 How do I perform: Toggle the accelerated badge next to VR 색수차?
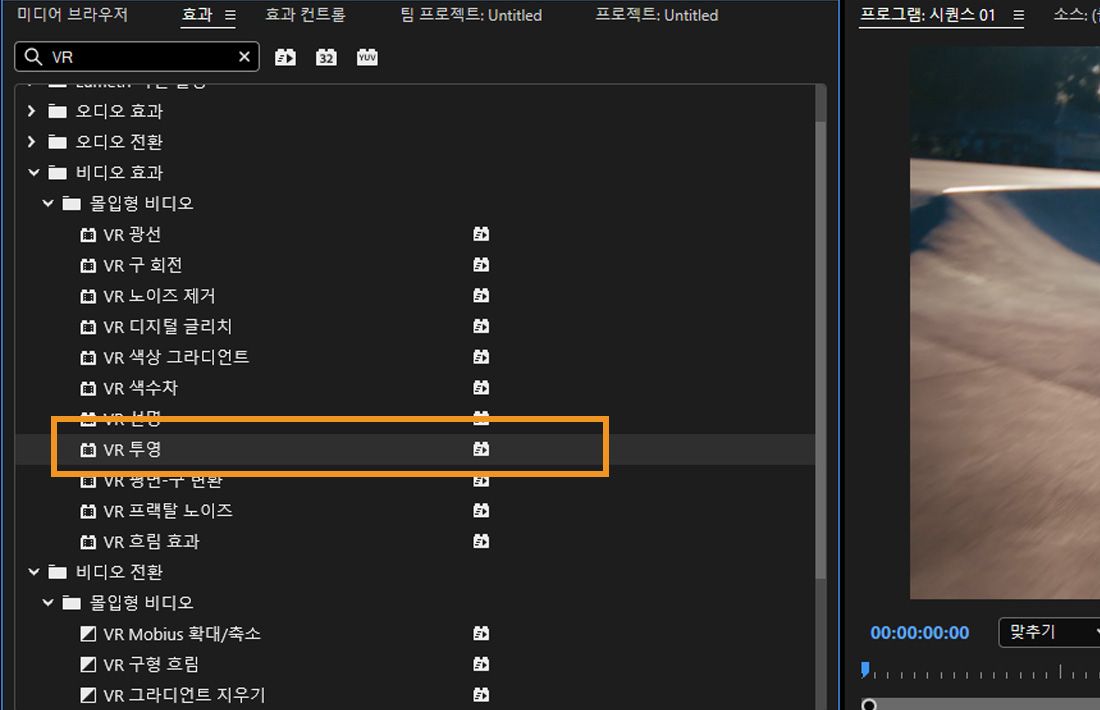point(481,388)
